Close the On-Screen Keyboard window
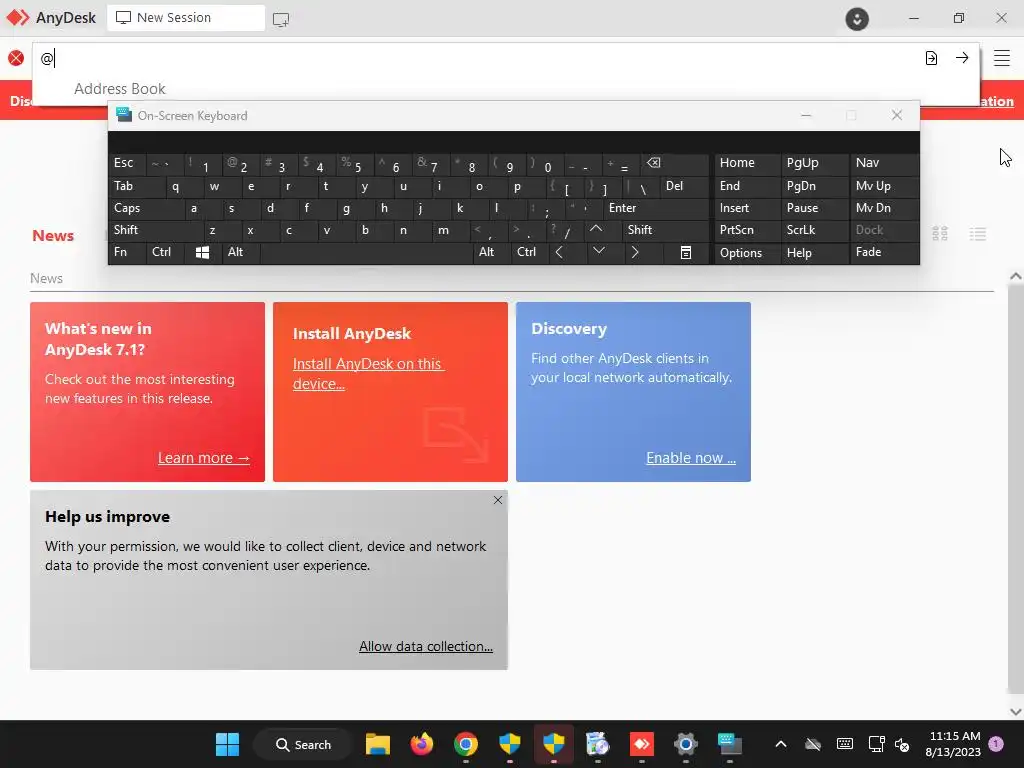Image resolution: width=1024 pixels, height=768 pixels. (x=897, y=115)
